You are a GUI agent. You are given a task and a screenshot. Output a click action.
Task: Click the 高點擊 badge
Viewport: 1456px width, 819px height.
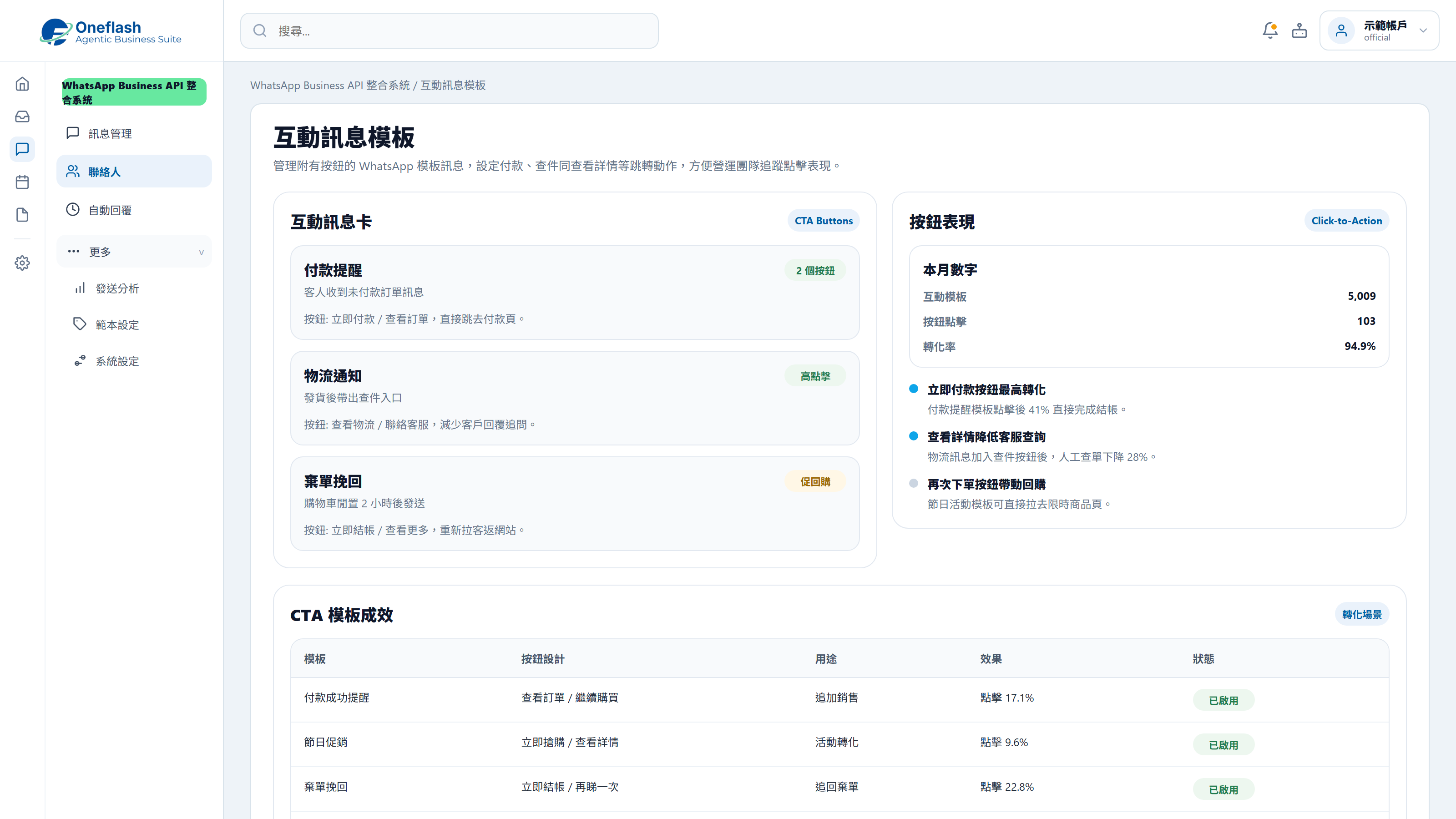point(815,376)
